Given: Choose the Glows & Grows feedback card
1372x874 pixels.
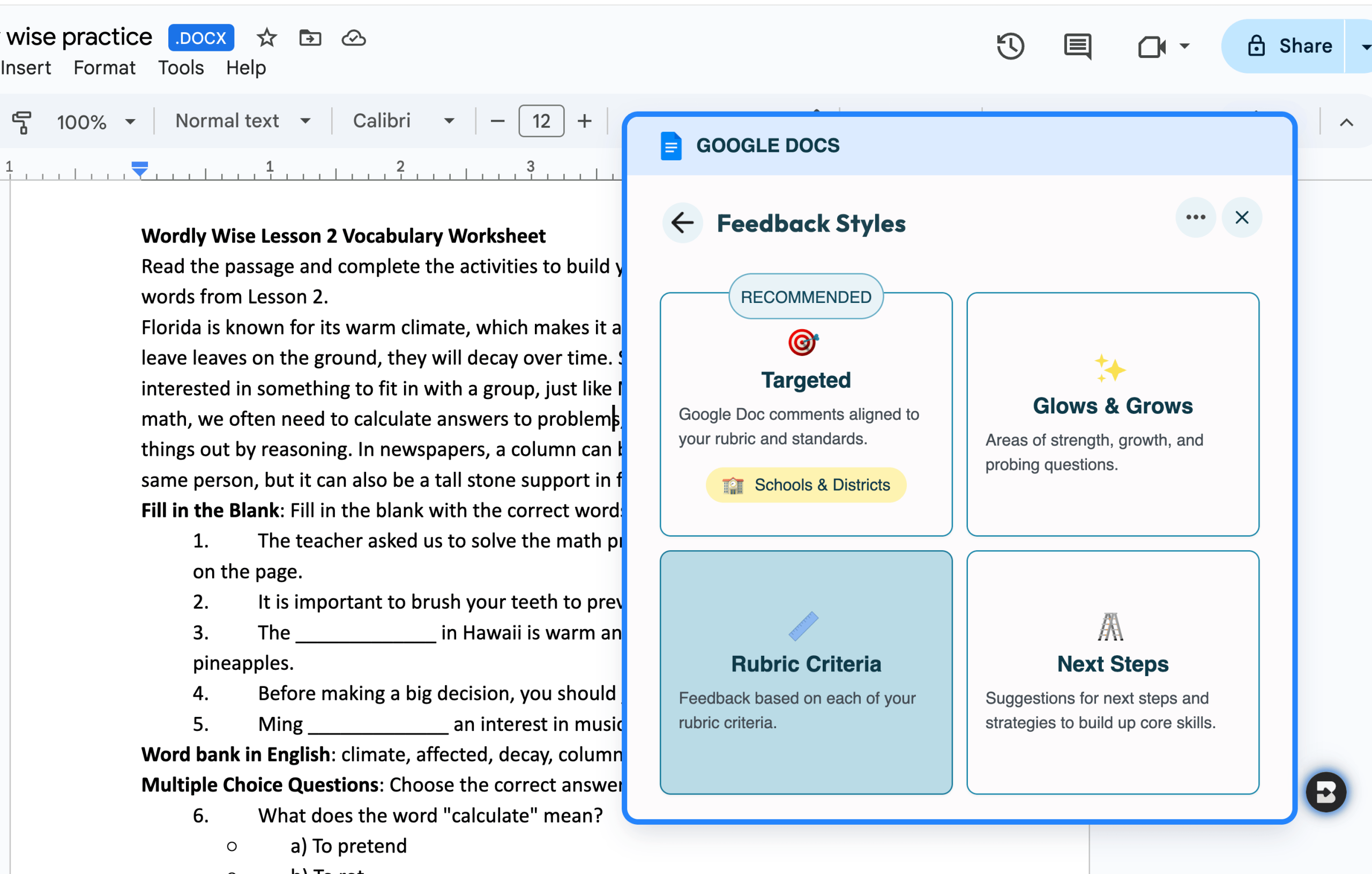Looking at the screenshot, I should click(x=1112, y=414).
